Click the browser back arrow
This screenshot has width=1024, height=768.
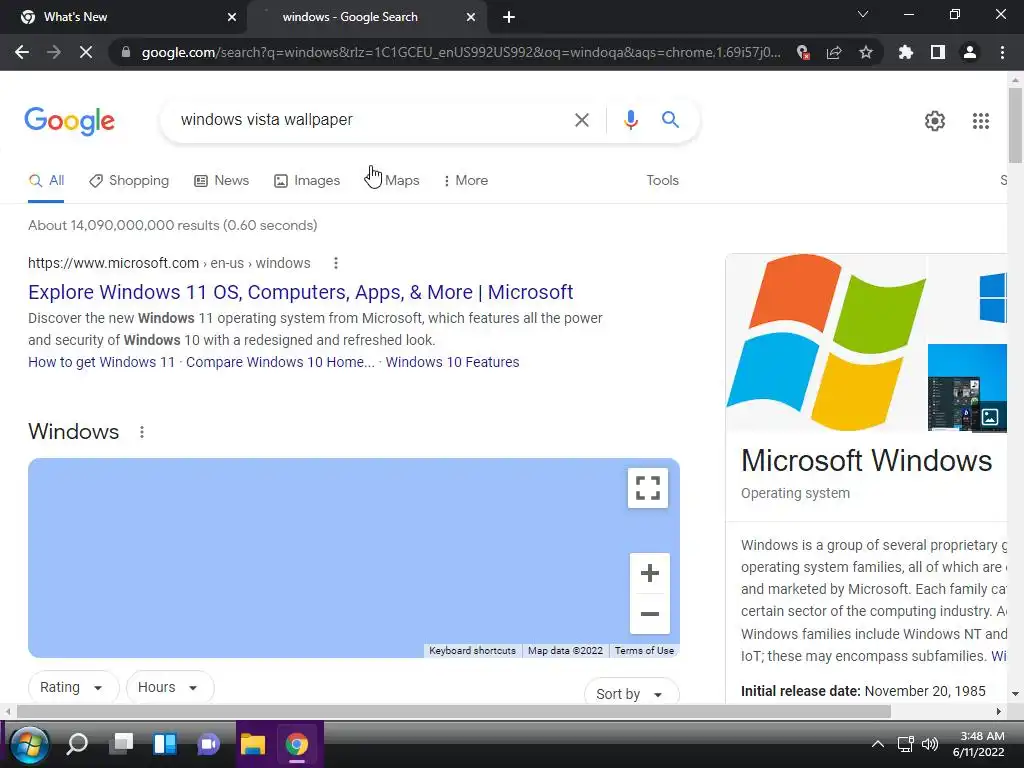click(22, 52)
